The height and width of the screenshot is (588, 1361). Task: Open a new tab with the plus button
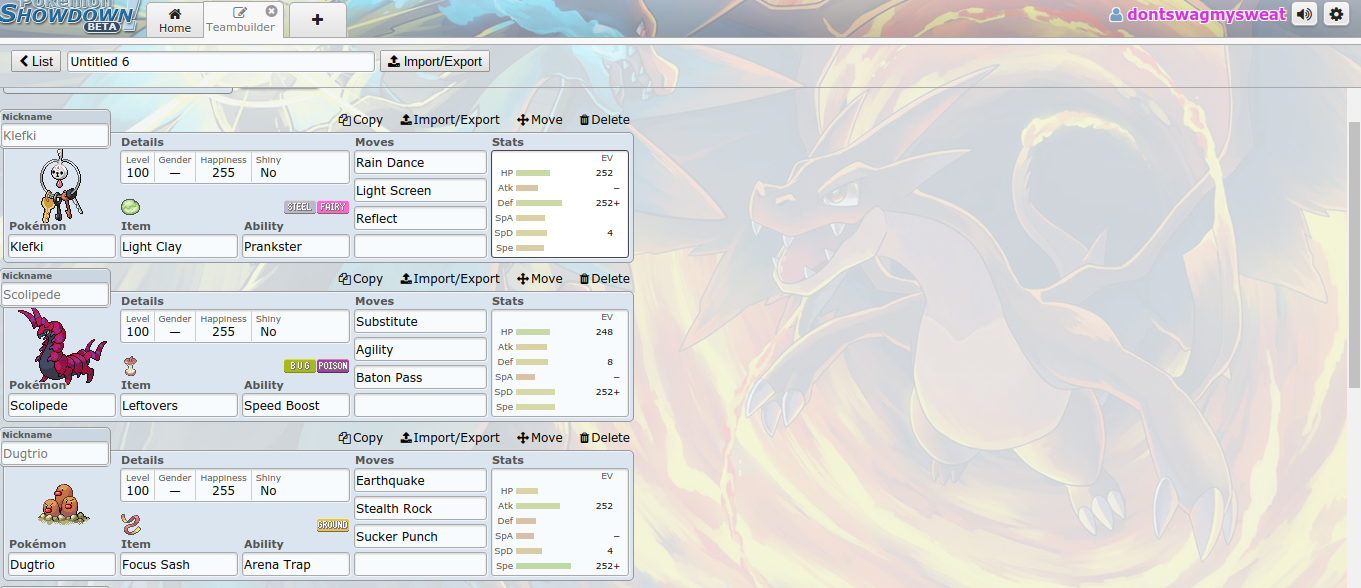[x=317, y=20]
